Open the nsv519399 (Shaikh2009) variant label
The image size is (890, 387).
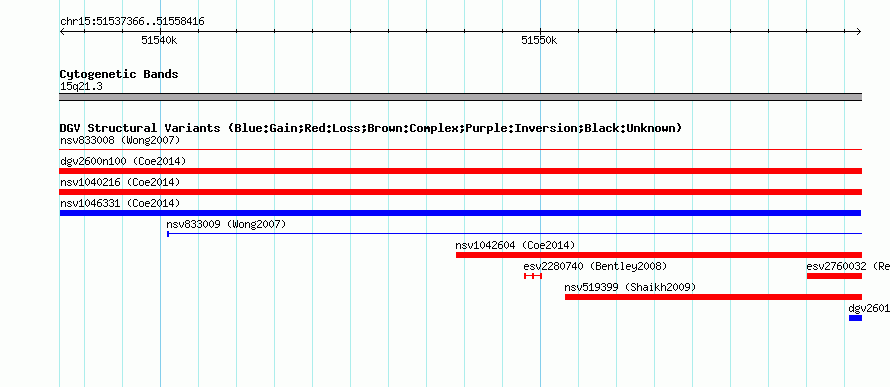pos(630,287)
